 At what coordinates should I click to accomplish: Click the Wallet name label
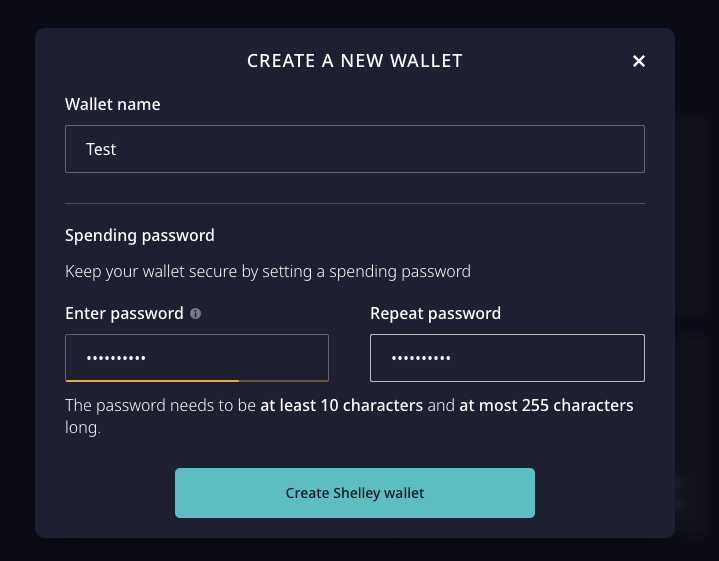point(113,105)
